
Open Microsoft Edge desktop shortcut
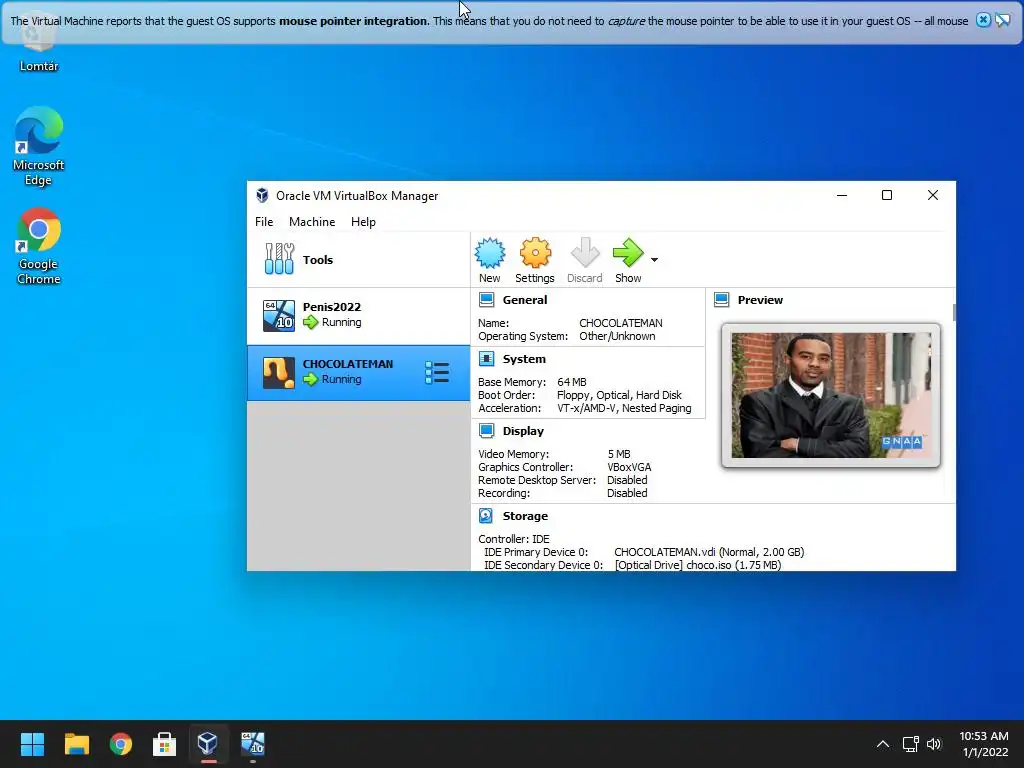click(x=39, y=146)
